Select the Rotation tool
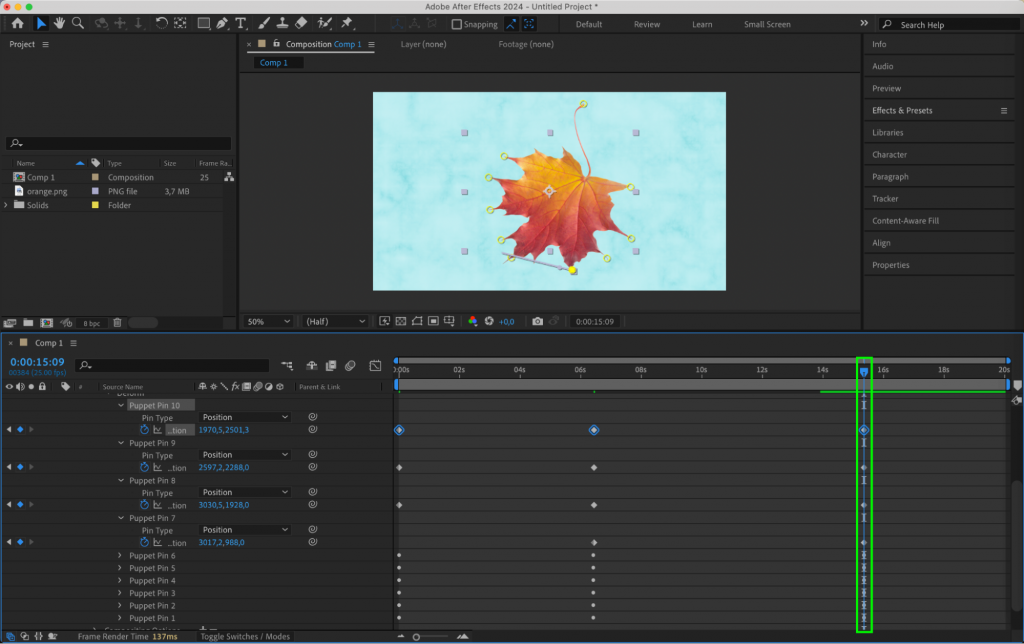Screen dimensions: 1024x644 pyautogui.click(x=161, y=24)
